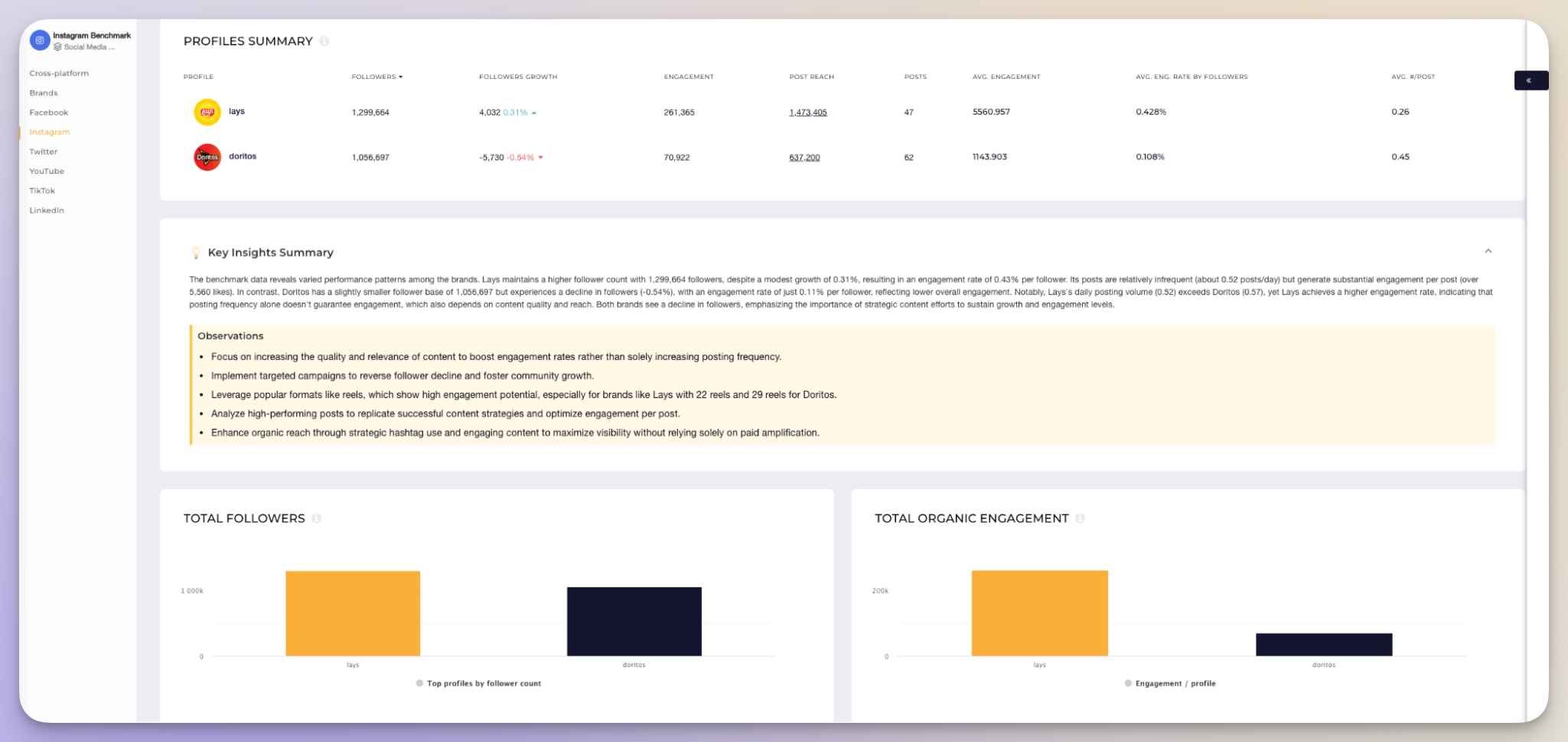Collapse the right side panel arrow button
This screenshot has height=742, width=1568.
(1531, 80)
